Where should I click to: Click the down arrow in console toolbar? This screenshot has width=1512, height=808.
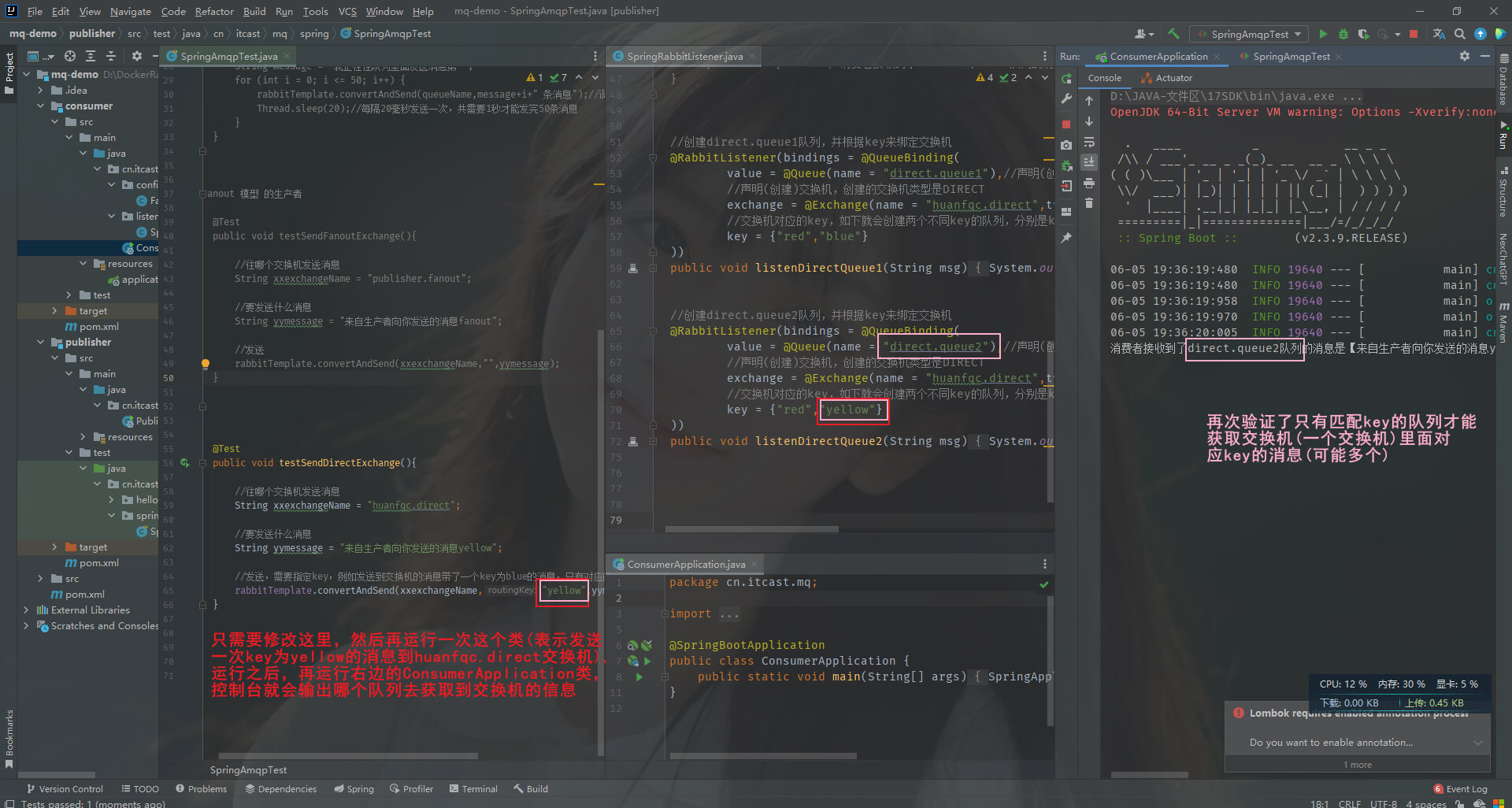pyautogui.click(x=1089, y=121)
